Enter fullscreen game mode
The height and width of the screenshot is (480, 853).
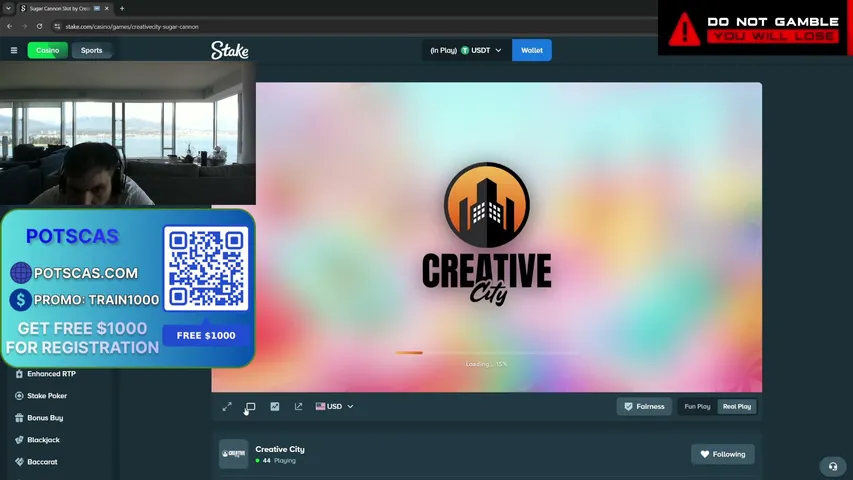[x=227, y=407]
